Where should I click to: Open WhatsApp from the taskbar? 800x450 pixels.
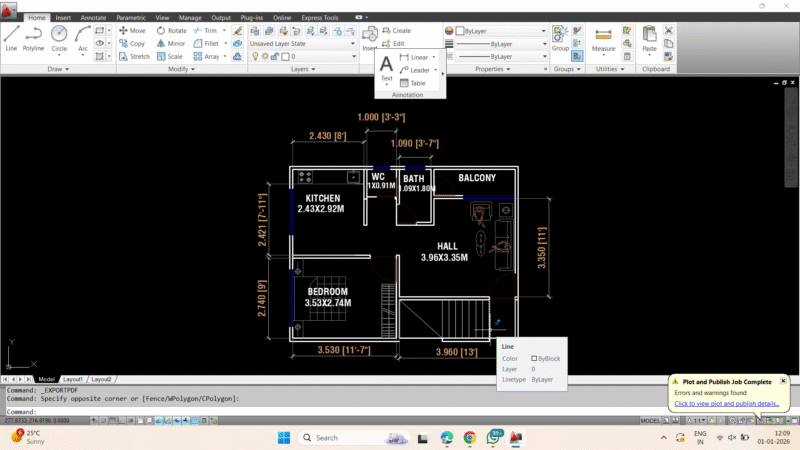[493, 438]
